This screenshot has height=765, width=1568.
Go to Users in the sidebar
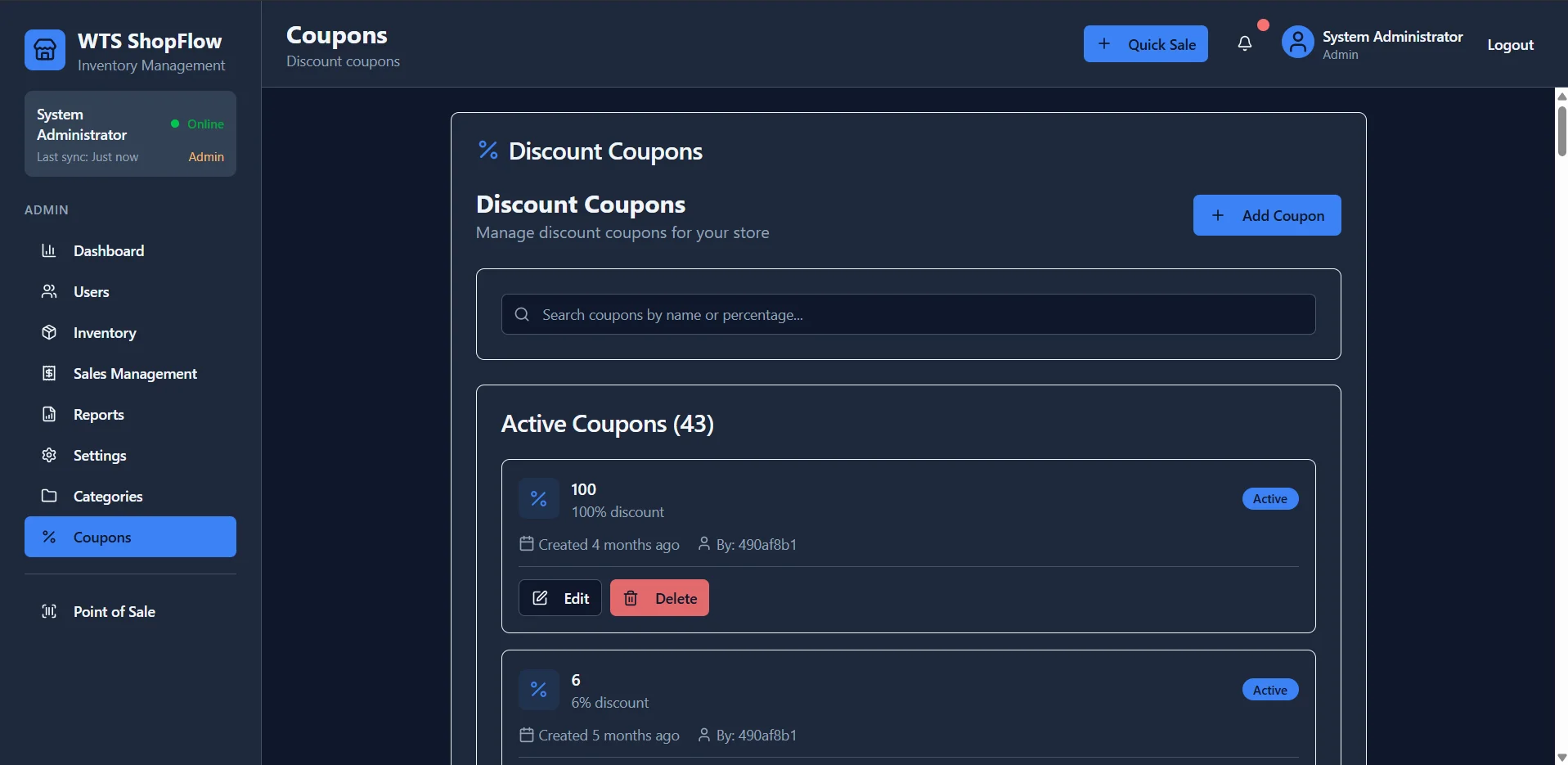point(130,291)
